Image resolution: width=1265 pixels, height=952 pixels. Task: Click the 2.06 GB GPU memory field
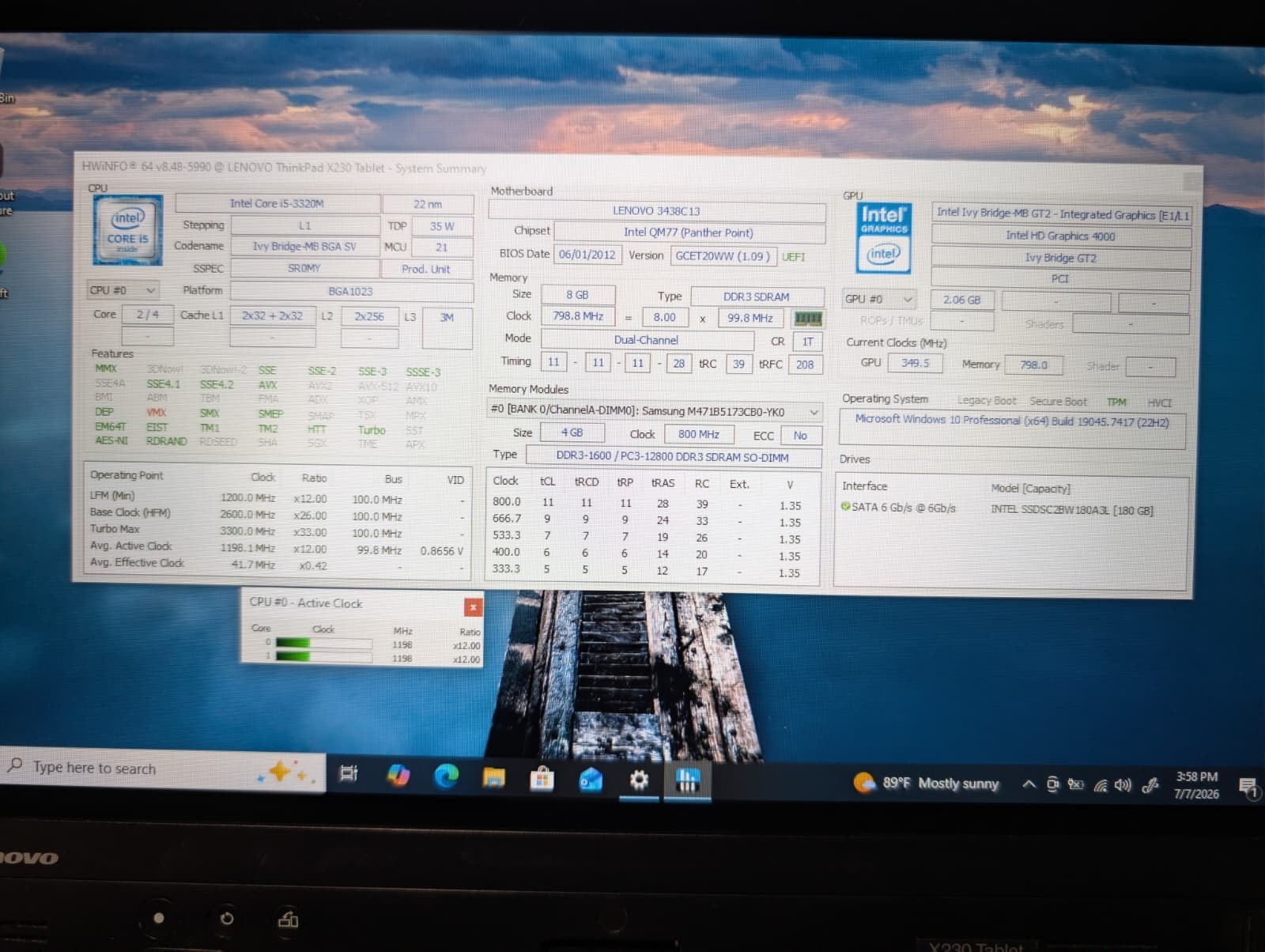[x=961, y=300]
